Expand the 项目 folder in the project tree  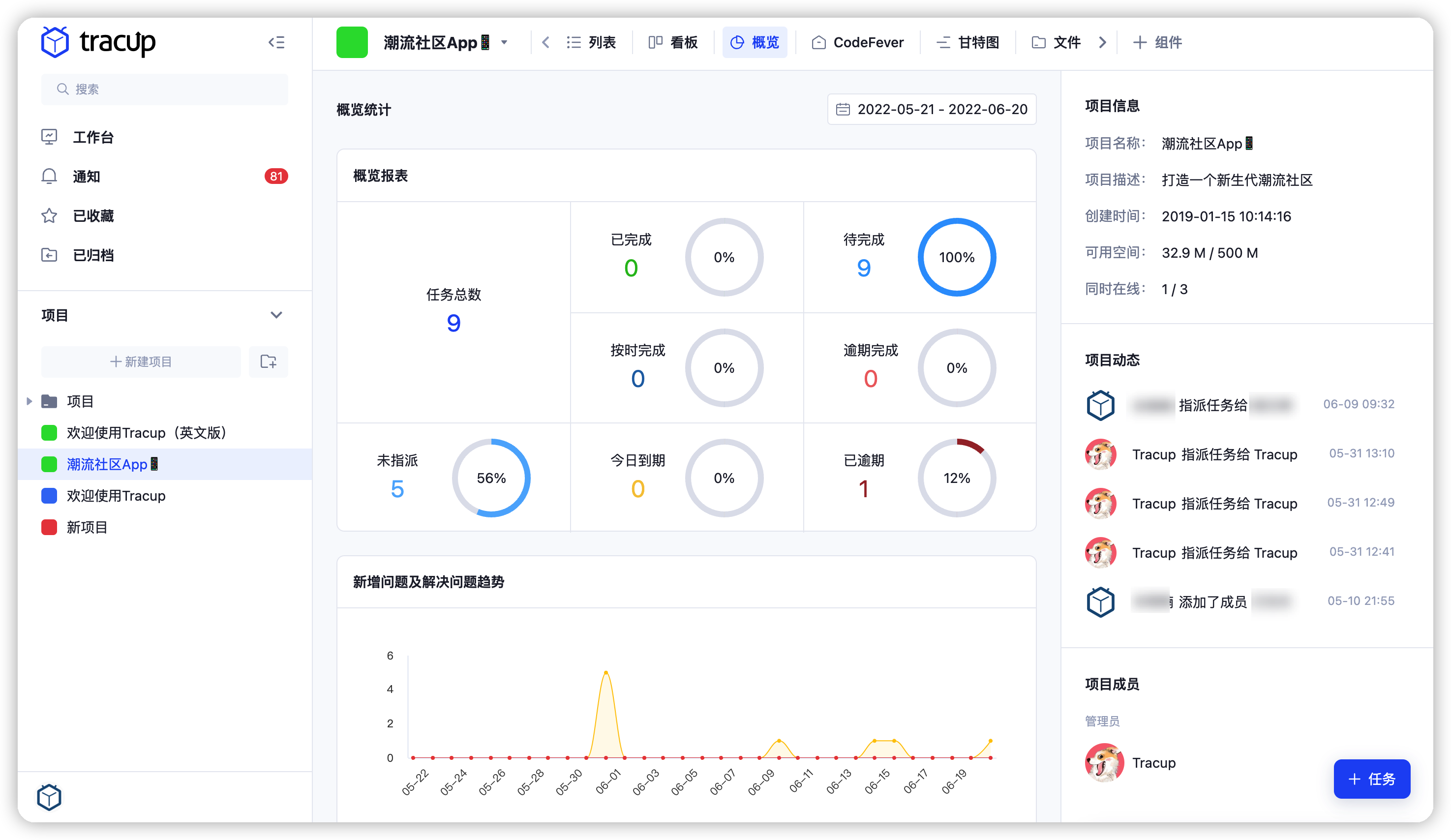click(30, 401)
